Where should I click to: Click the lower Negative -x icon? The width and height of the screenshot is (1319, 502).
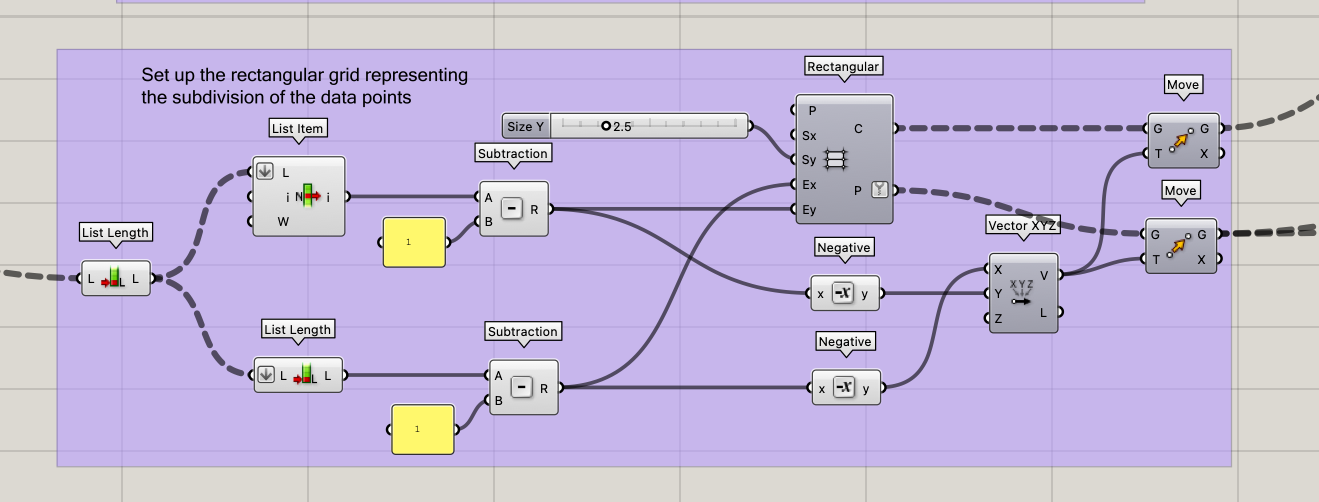[x=843, y=387]
